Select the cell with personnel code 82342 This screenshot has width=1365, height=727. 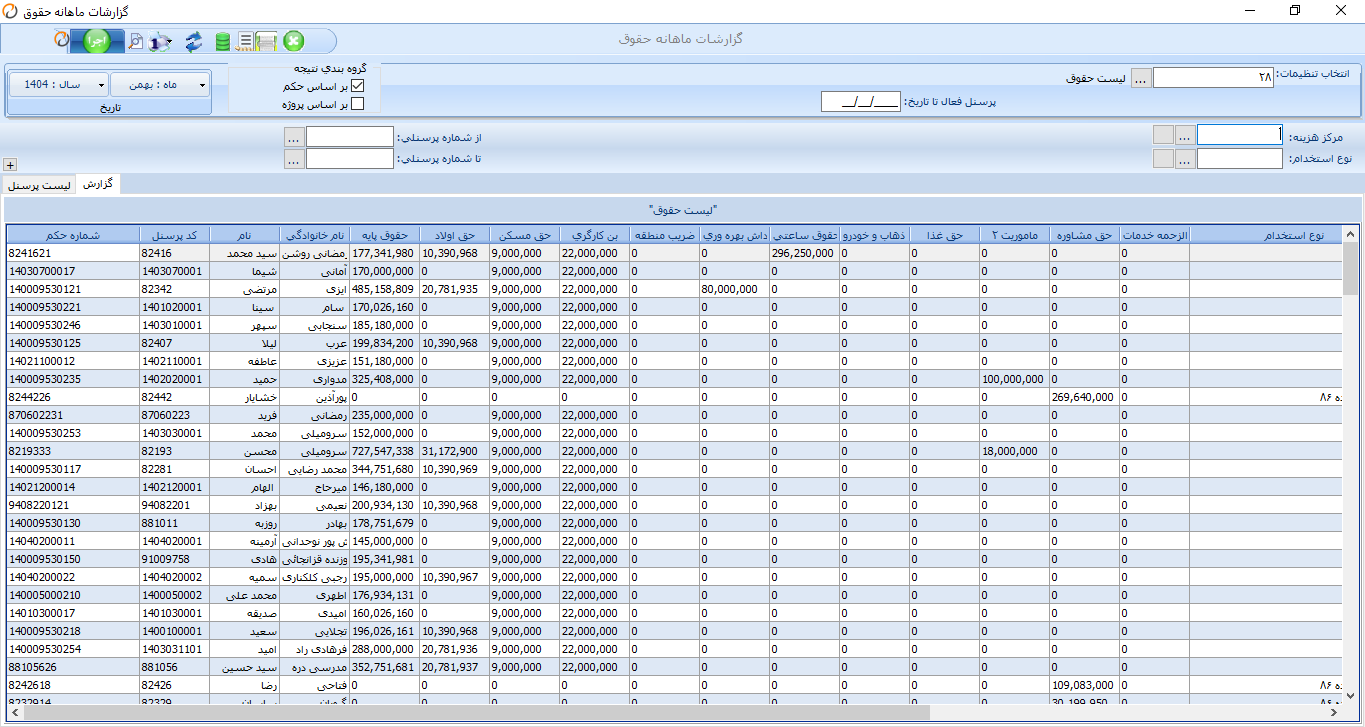point(175,289)
